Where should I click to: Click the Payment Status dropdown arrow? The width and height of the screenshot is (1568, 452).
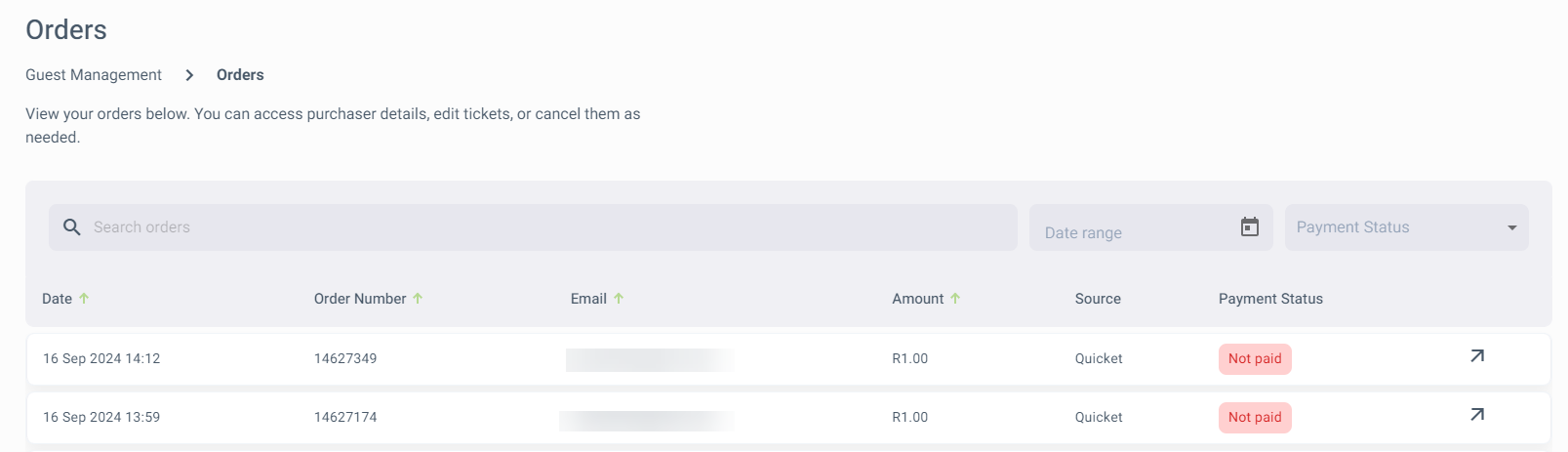pyautogui.click(x=1511, y=228)
